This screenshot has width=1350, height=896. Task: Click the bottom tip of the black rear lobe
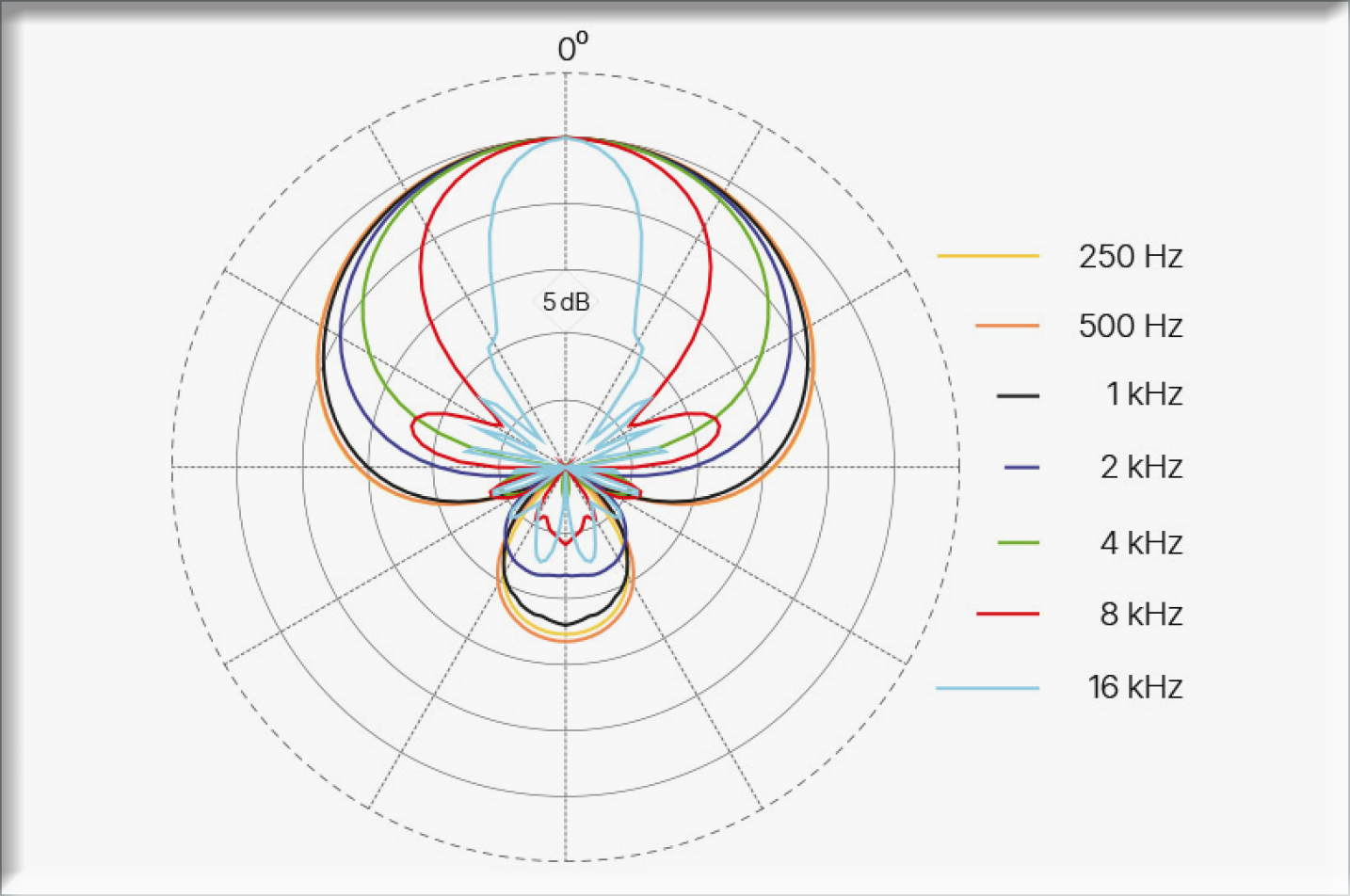(x=566, y=625)
